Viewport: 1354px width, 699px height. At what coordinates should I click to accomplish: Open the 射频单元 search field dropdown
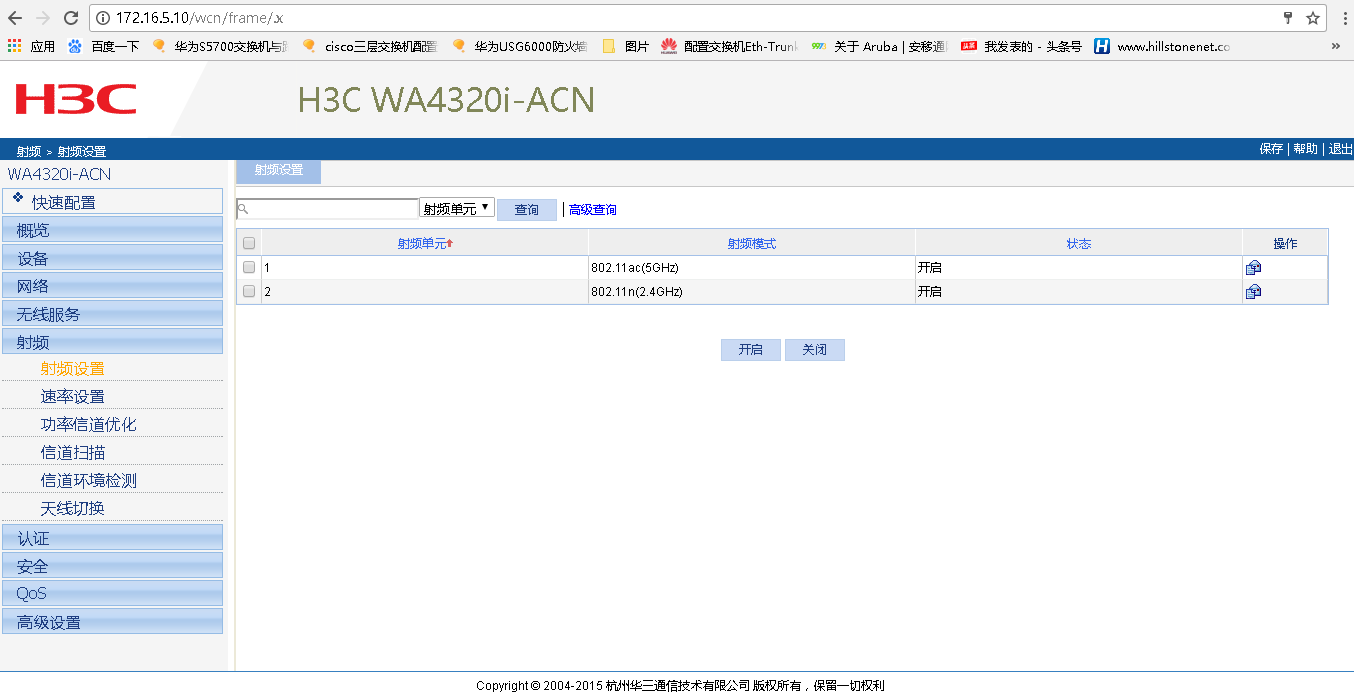457,208
